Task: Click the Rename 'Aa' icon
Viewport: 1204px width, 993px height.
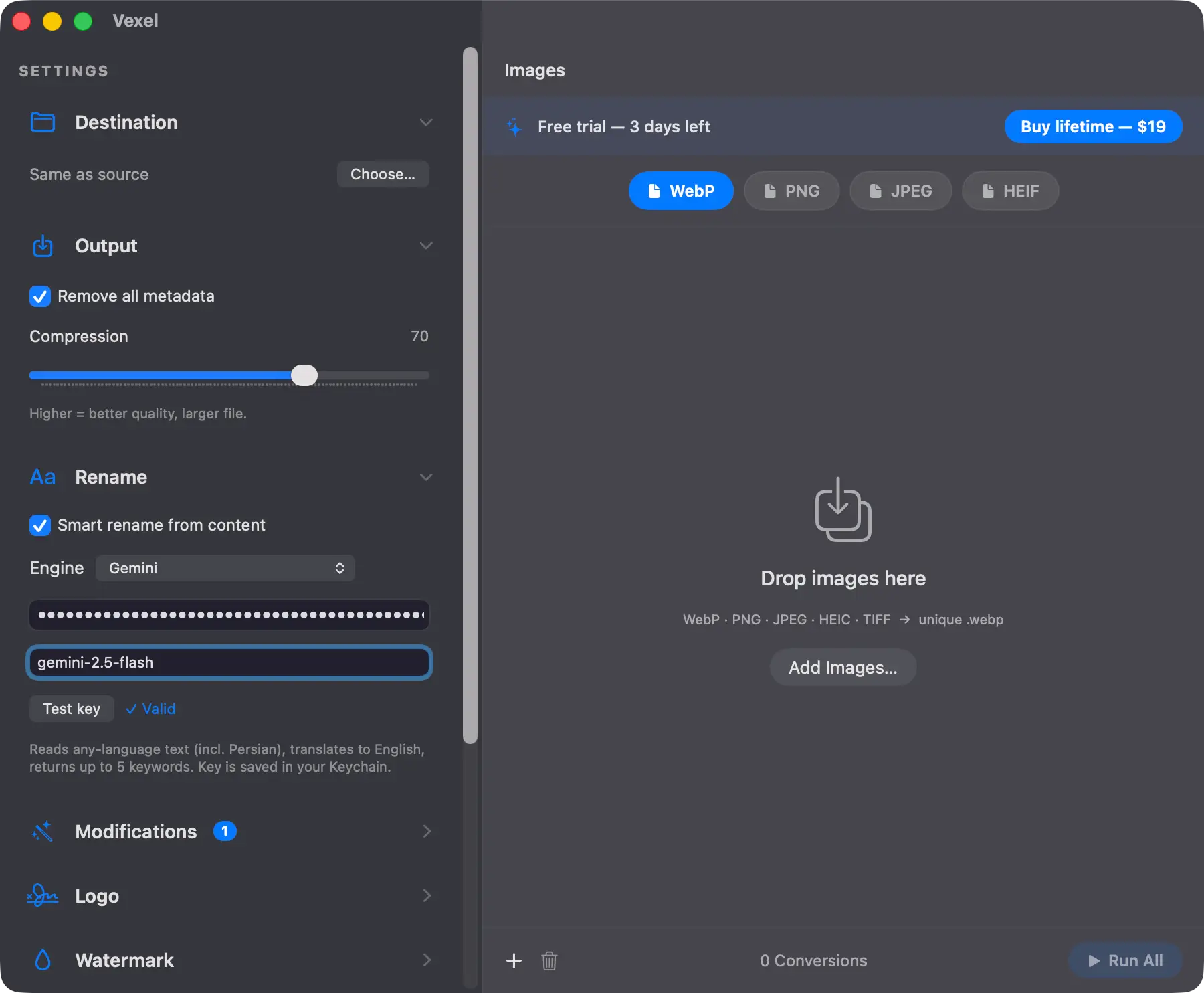Action: (x=43, y=477)
